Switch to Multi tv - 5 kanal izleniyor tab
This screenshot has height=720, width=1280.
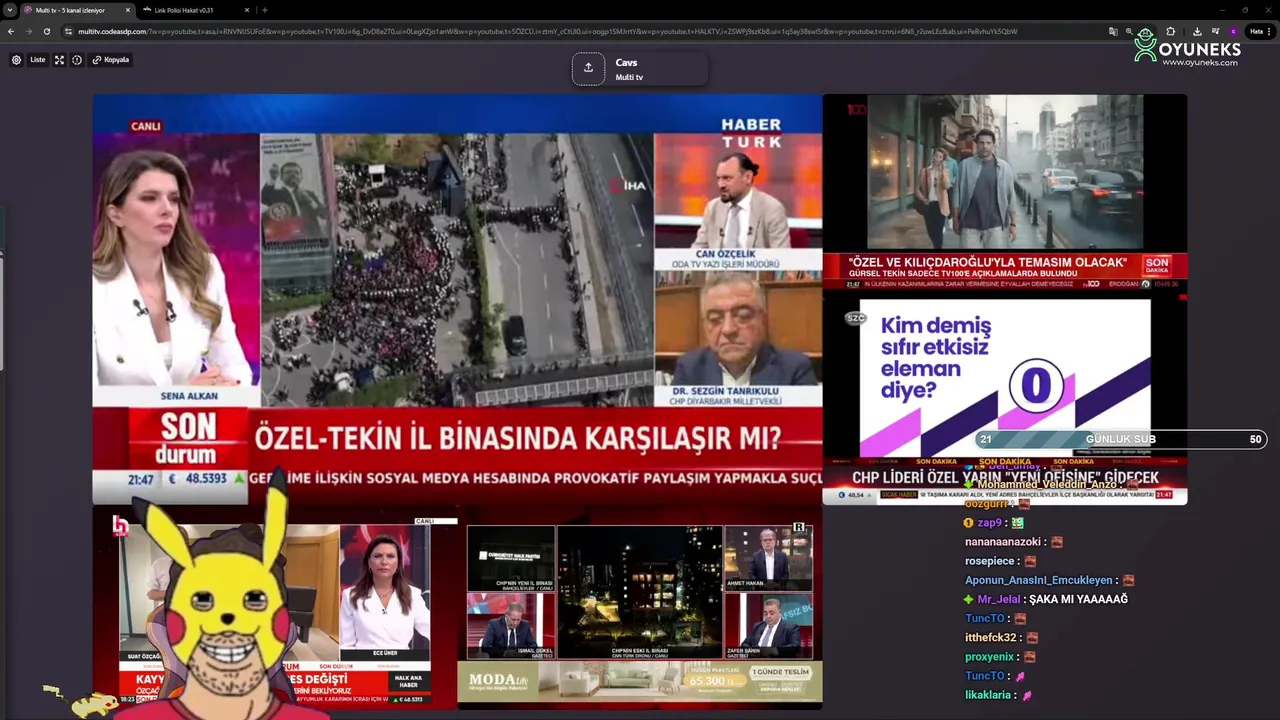point(78,10)
